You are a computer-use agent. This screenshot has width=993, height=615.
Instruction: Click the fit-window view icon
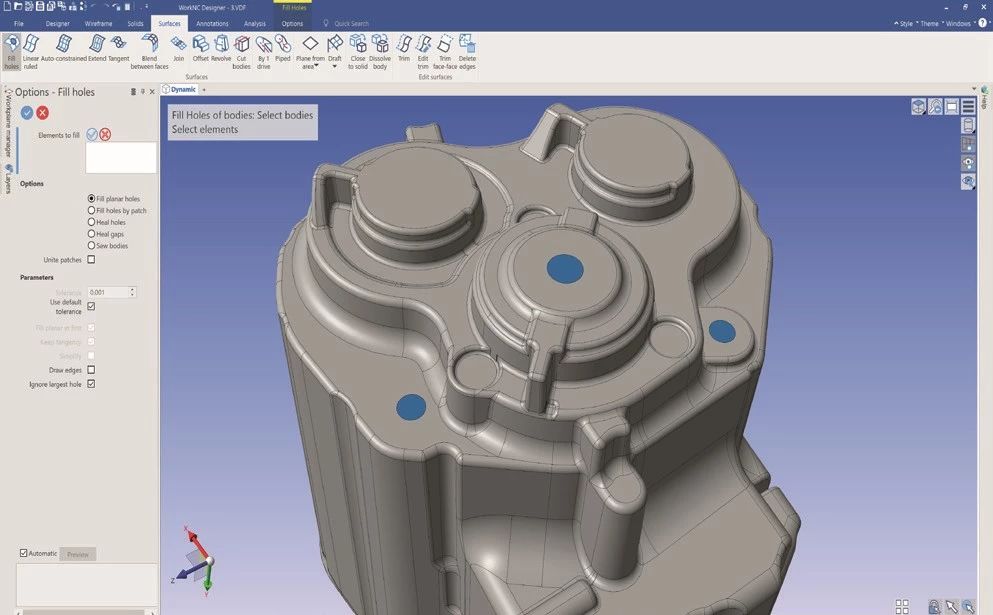951,106
